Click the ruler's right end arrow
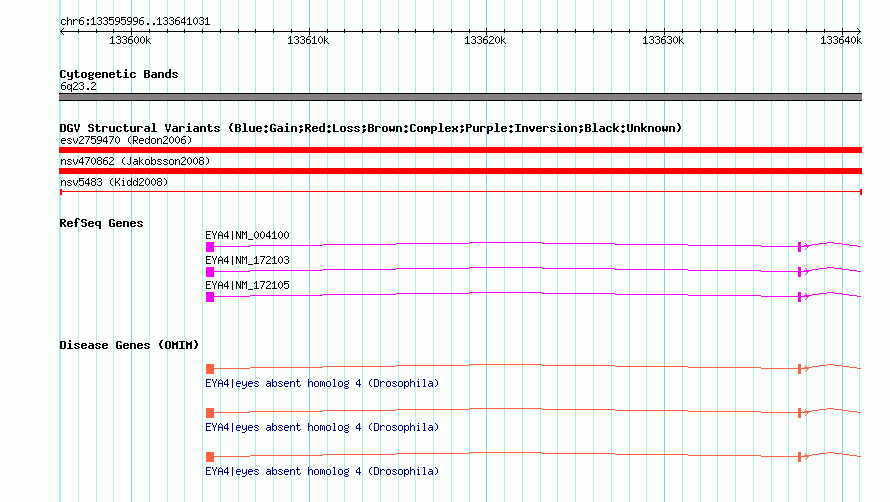This screenshot has width=890, height=502. [x=859, y=31]
